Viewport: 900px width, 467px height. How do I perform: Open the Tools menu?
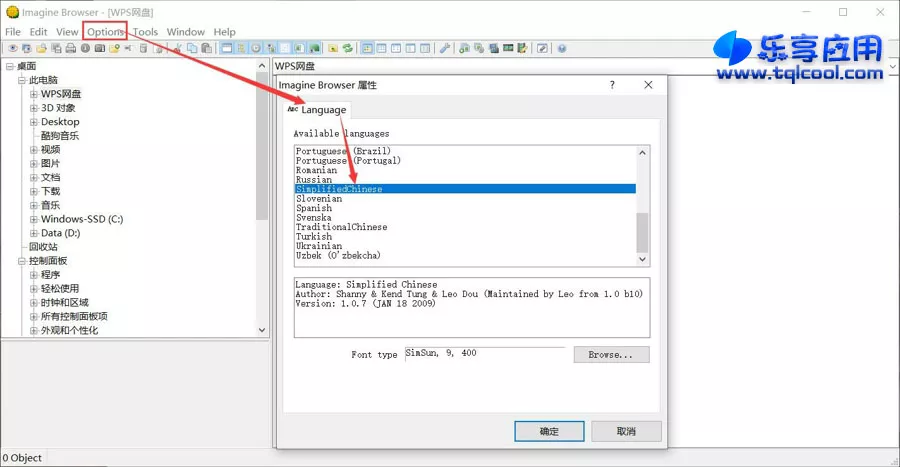[x=145, y=32]
